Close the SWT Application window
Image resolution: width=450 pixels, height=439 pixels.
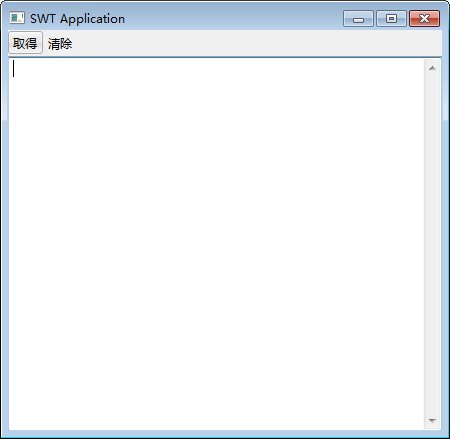[x=424, y=19]
